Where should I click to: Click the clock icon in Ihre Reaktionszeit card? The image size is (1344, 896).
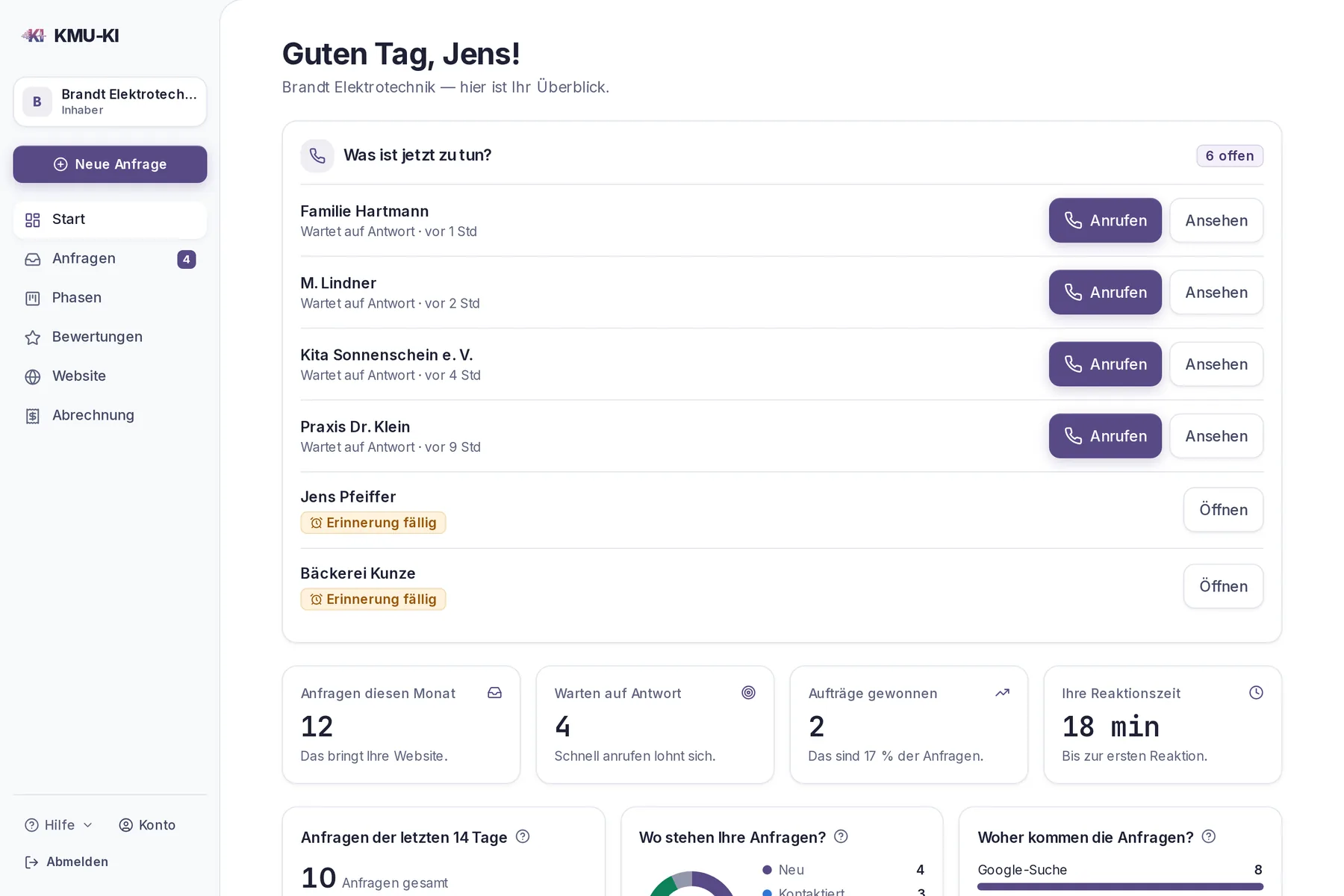point(1257,692)
